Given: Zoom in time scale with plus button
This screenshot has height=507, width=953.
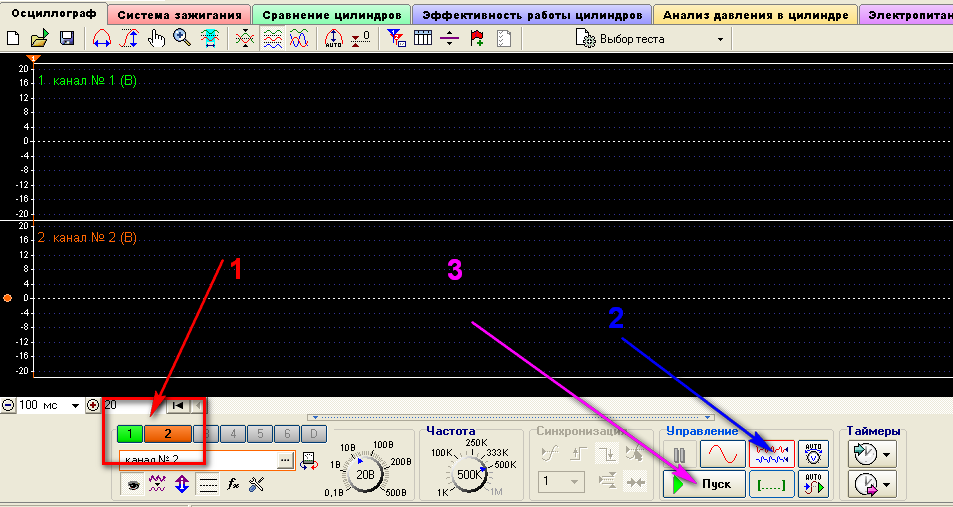Looking at the screenshot, I should pos(93,405).
